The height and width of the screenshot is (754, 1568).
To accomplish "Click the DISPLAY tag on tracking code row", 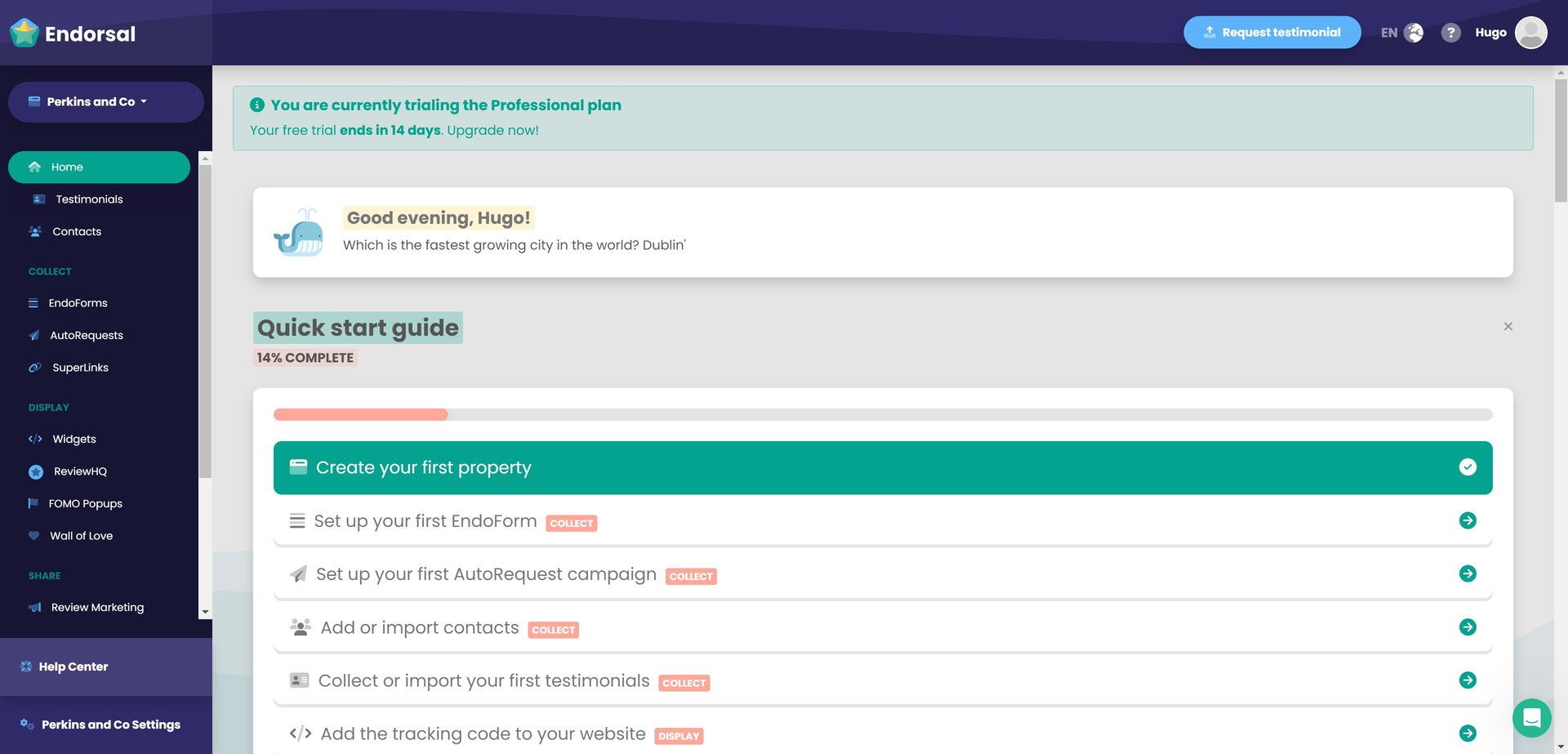I will click(x=679, y=736).
